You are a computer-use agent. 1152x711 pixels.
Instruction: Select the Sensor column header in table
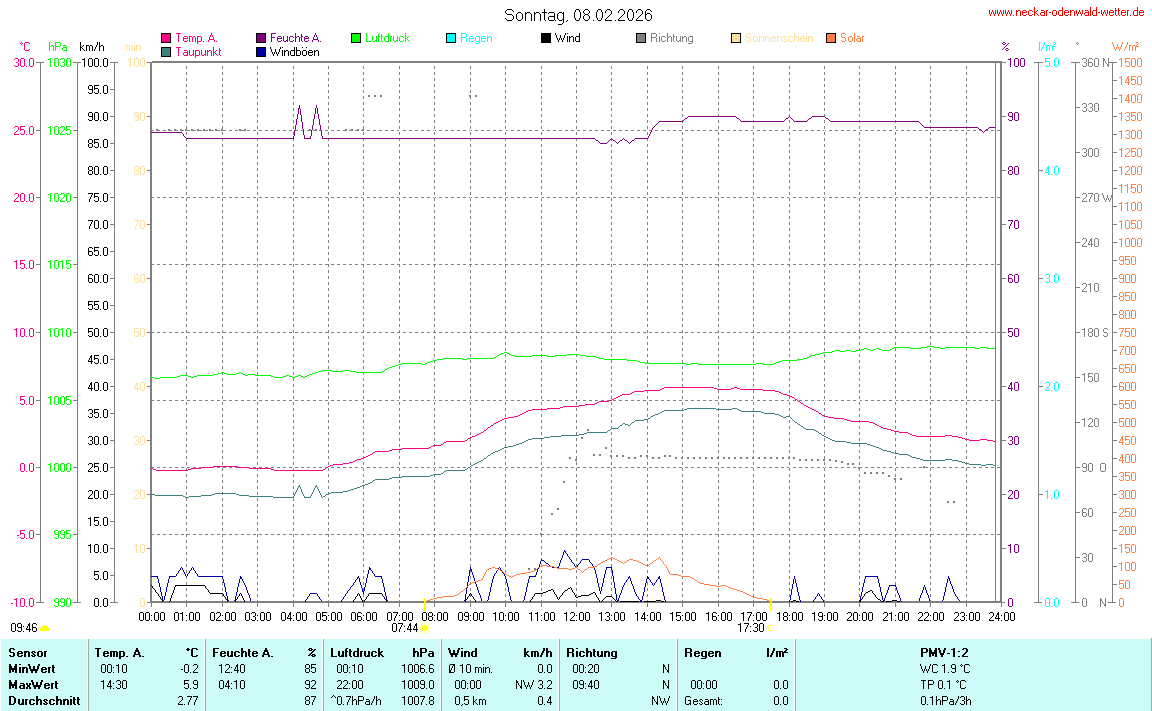pos(28,653)
